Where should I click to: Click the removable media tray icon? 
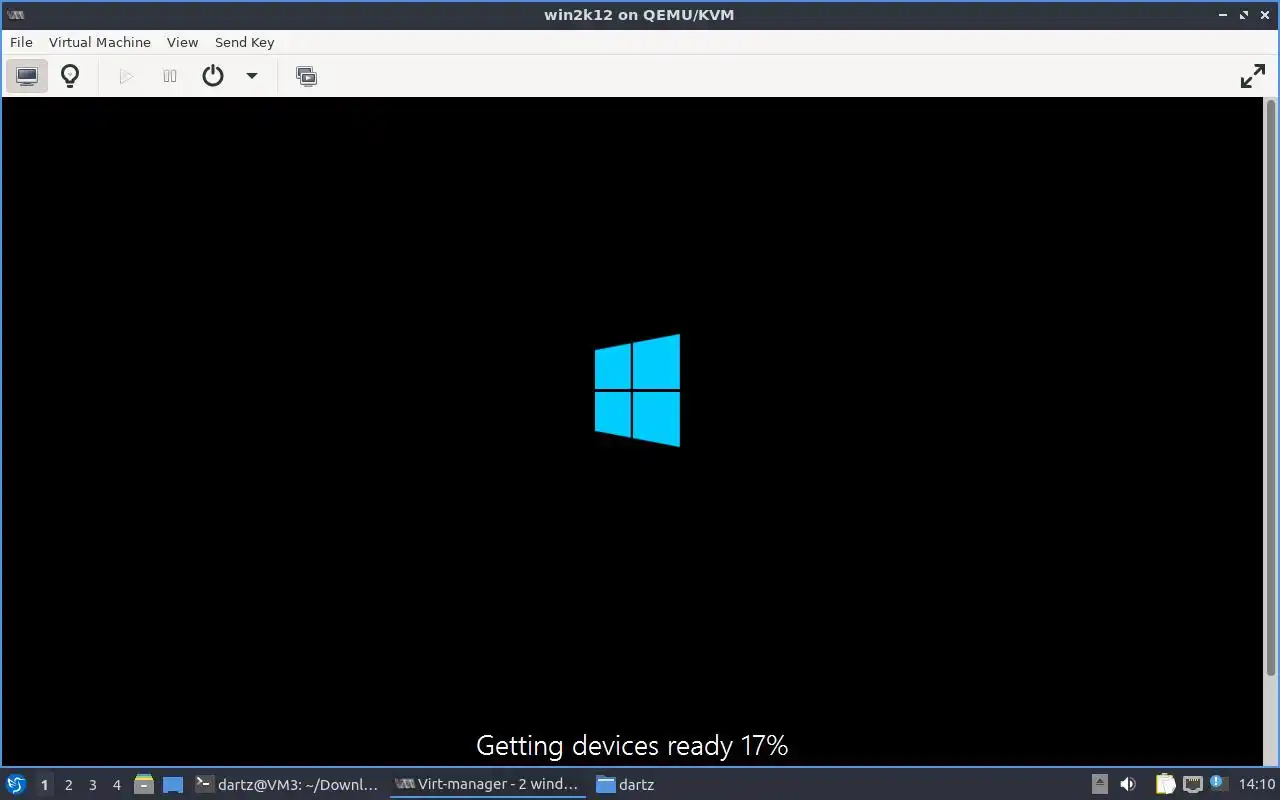pos(1100,784)
